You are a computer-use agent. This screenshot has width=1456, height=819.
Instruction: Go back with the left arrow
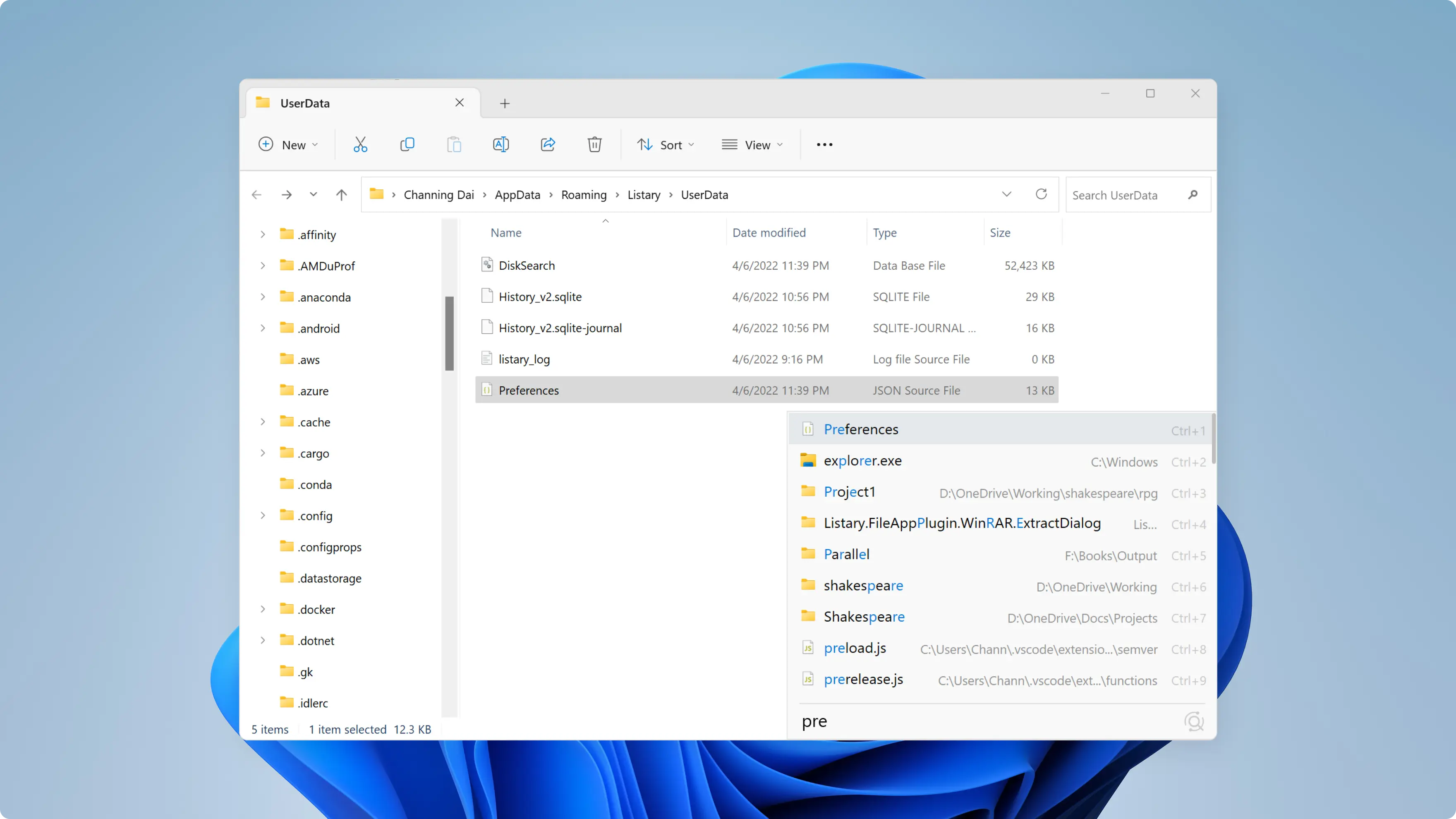coord(256,195)
